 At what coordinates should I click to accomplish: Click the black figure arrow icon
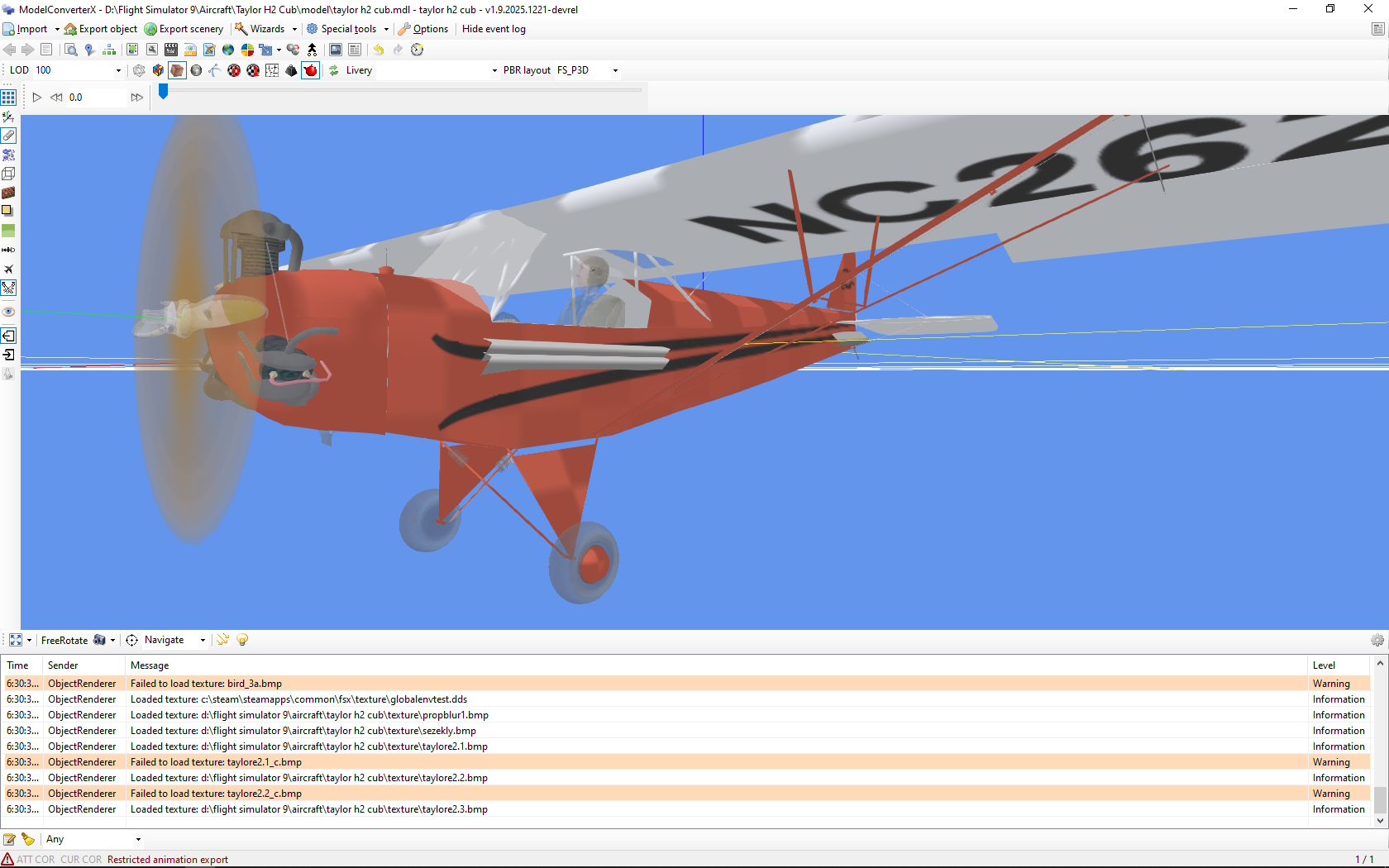point(312,50)
